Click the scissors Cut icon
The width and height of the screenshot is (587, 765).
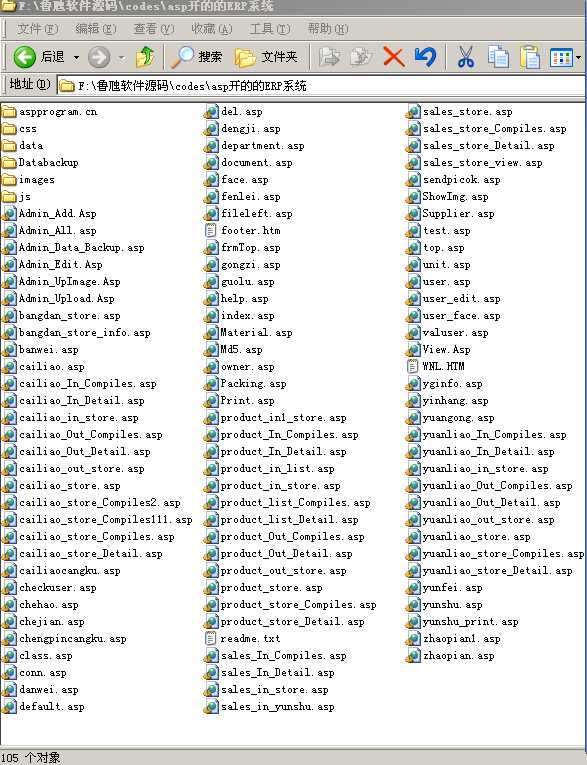pyautogui.click(x=466, y=57)
